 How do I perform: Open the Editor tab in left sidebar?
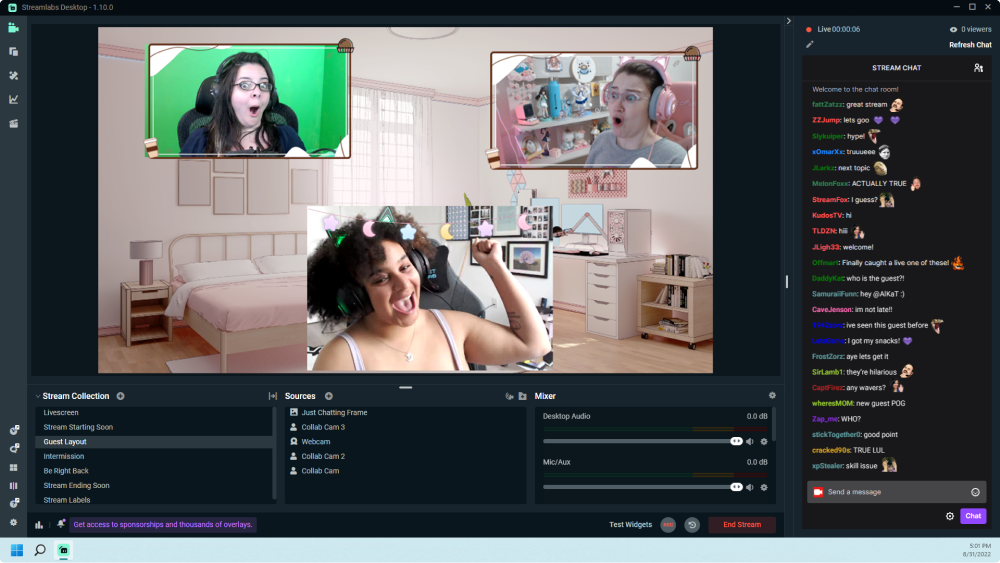pyautogui.click(x=13, y=28)
